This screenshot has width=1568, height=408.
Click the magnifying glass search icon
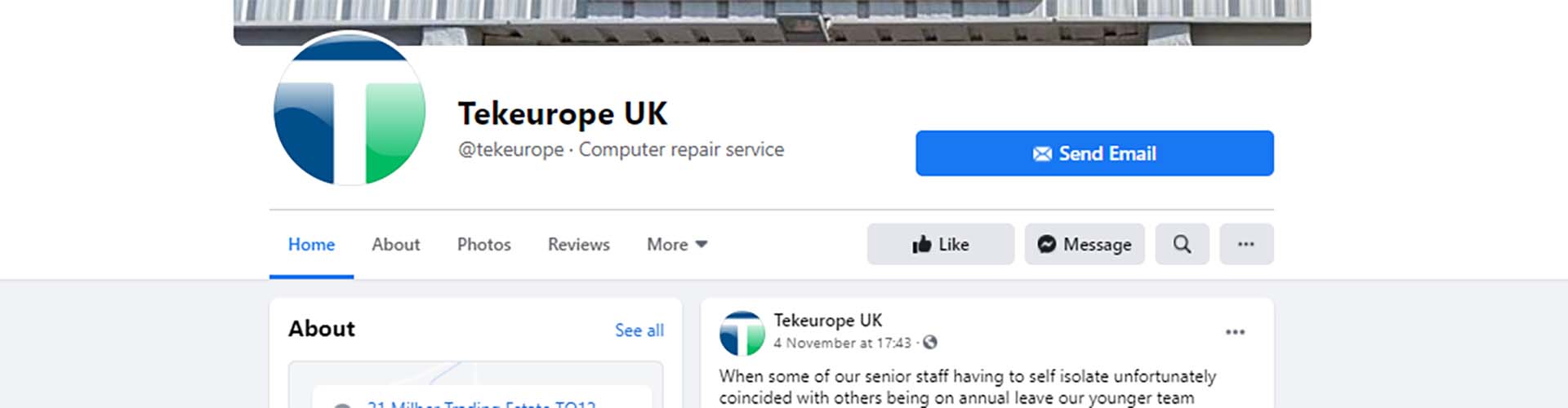click(x=1182, y=245)
